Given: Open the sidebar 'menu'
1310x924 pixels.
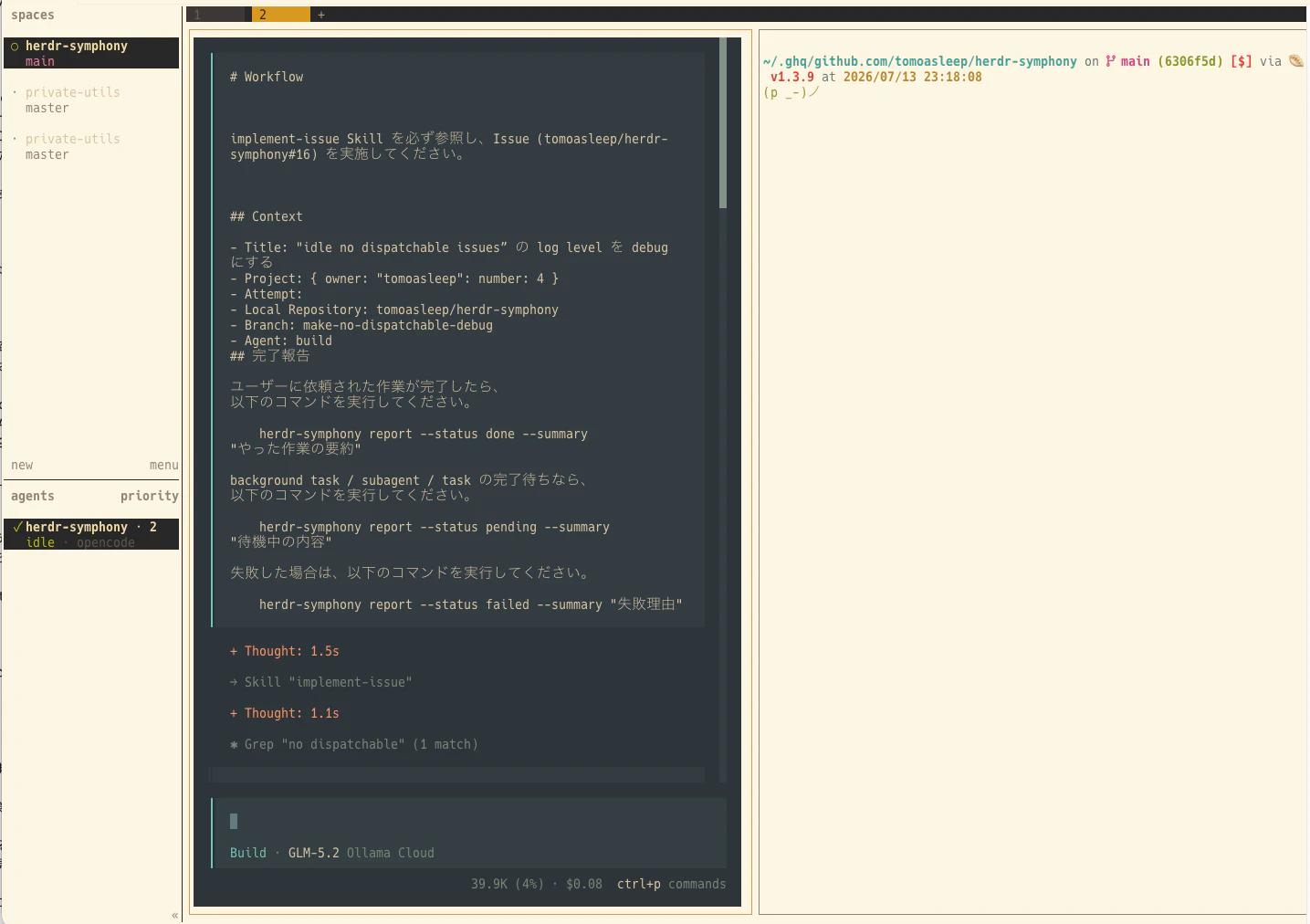Looking at the screenshot, I should coord(164,465).
